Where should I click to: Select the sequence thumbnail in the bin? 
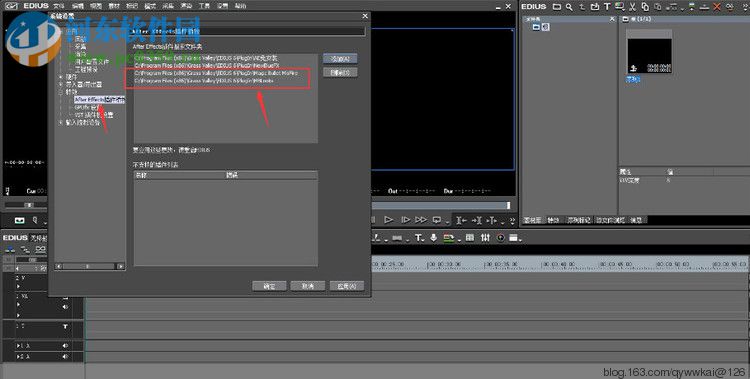[x=649, y=52]
